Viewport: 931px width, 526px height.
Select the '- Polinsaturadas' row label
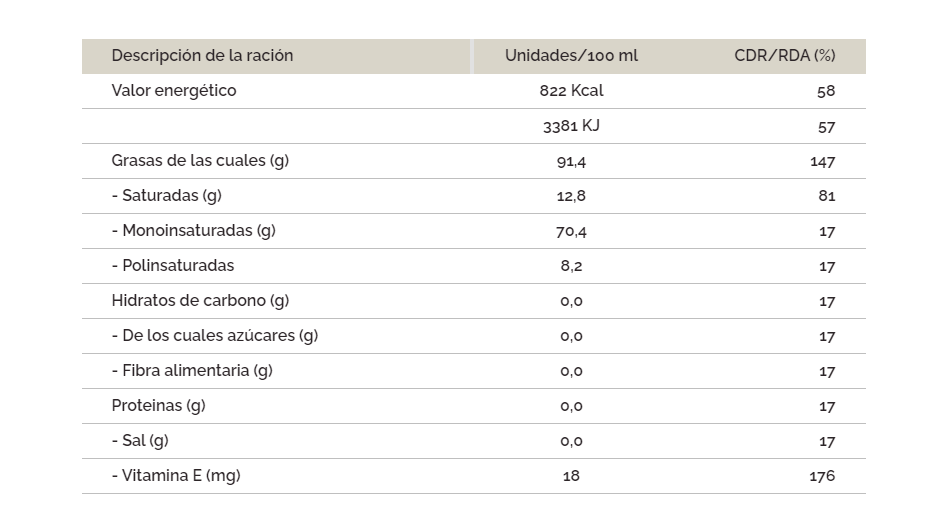[x=172, y=266]
